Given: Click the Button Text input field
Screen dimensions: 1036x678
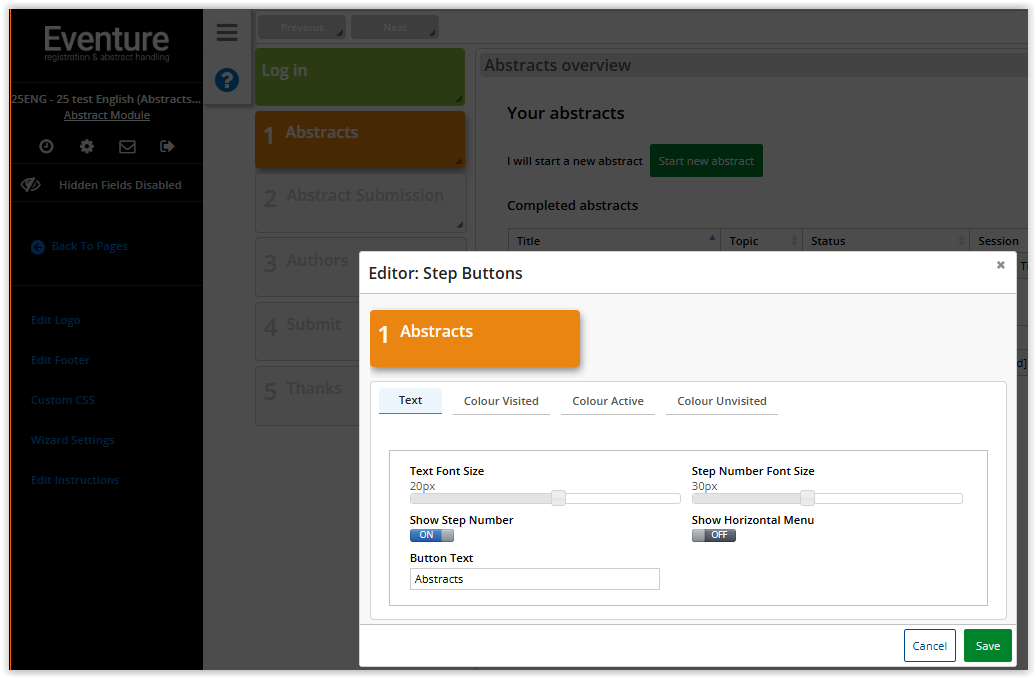Looking at the screenshot, I should coord(534,579).
